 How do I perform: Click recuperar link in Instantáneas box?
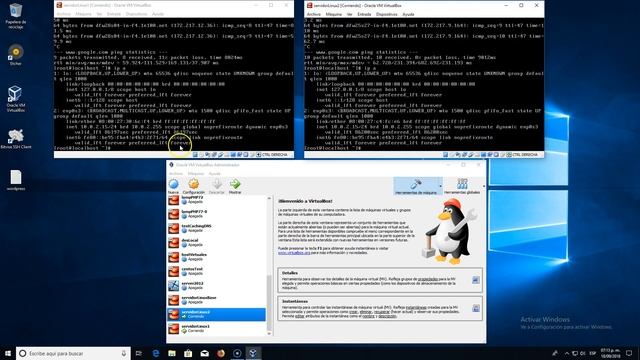click(x=382, y=311)
